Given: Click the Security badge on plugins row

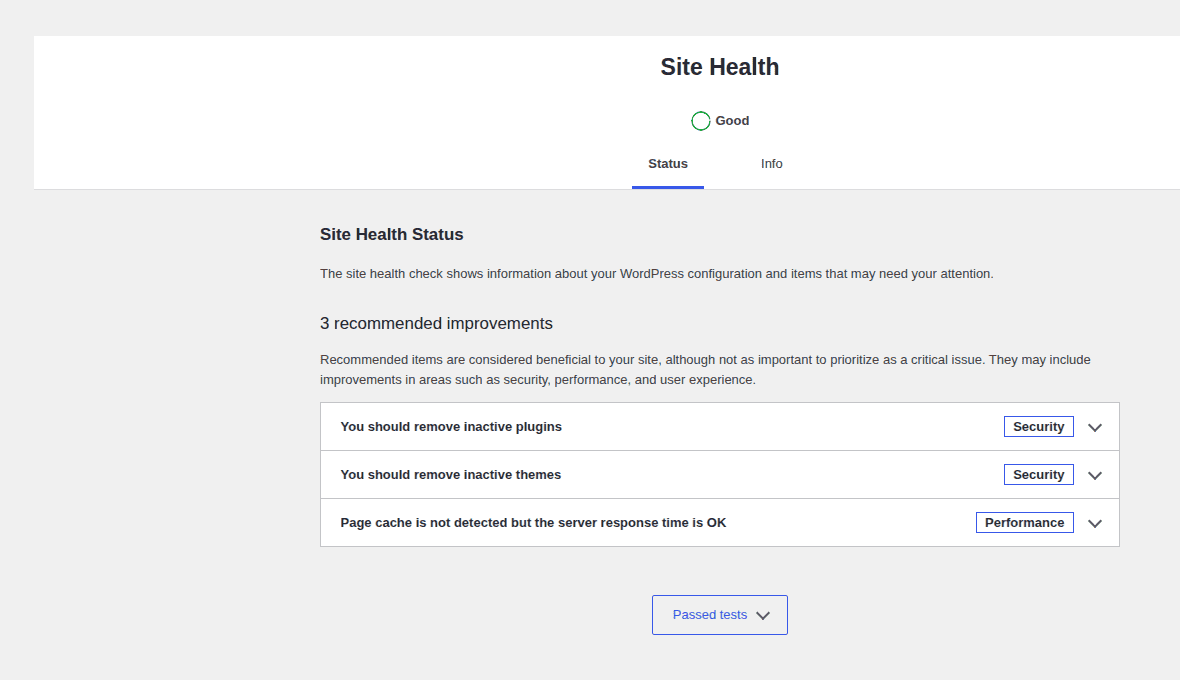Looking at the screenshot, I should click(1039, 427).
